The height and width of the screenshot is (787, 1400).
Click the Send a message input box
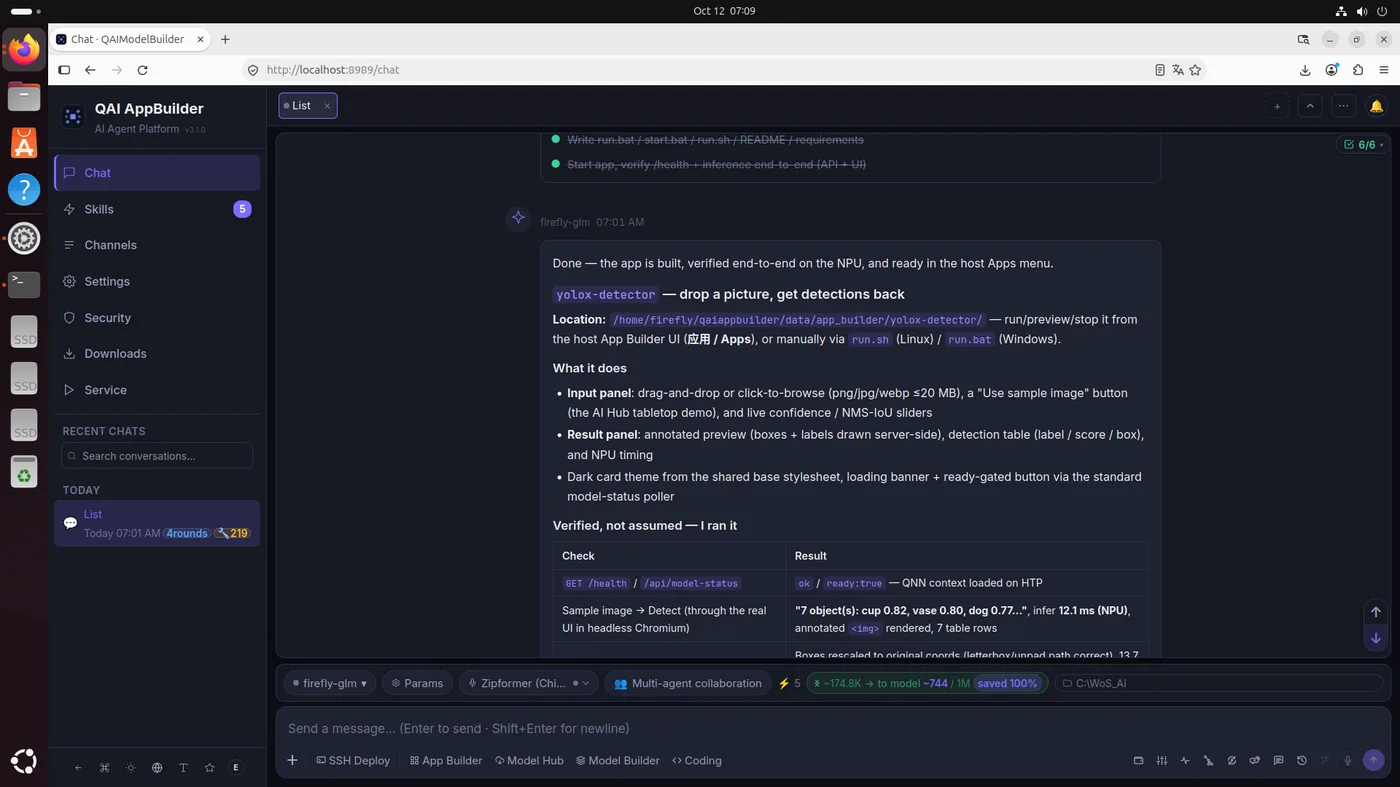click(832, 728)
